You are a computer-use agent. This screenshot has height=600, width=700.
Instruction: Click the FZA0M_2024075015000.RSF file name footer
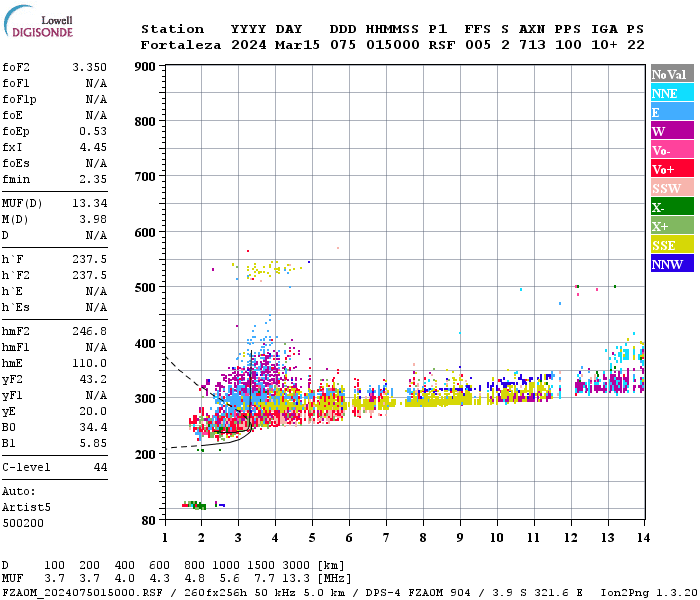pos(82,592)
